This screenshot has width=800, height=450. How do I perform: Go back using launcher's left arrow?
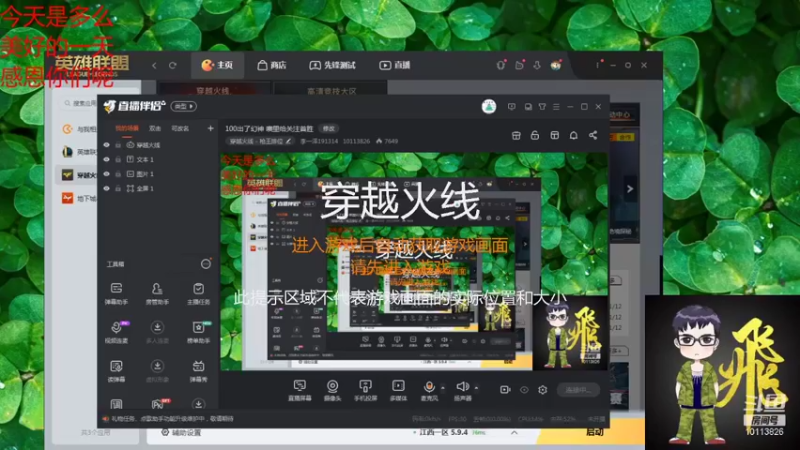(x=155, y=65)
